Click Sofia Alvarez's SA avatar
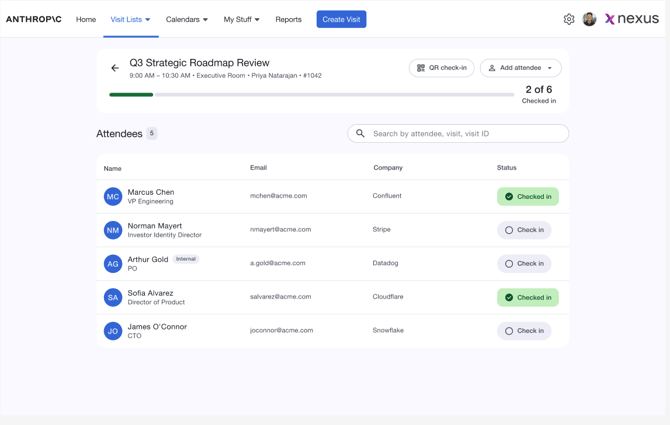670x425 pixels. click(113, 297)
